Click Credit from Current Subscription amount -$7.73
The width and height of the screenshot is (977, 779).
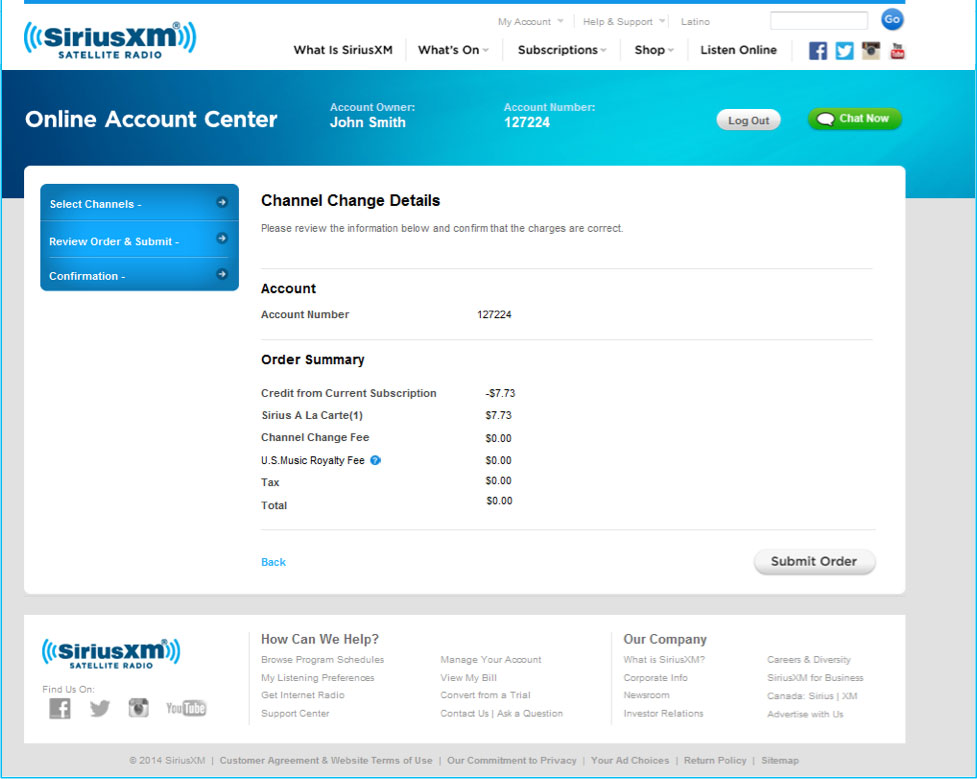pyautogui.click(x=500, y=393)
